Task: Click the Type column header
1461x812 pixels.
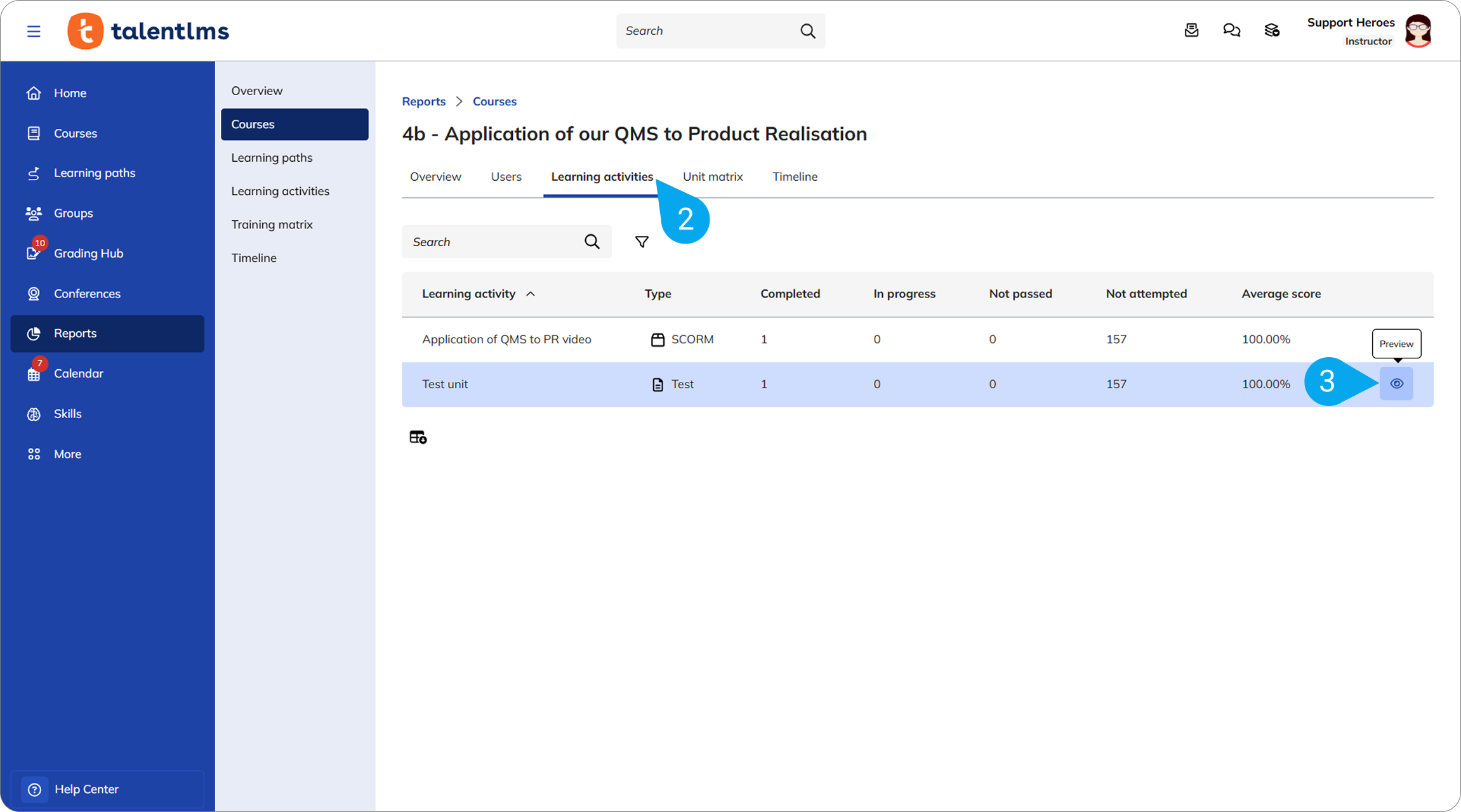Action: pos(658,294)
